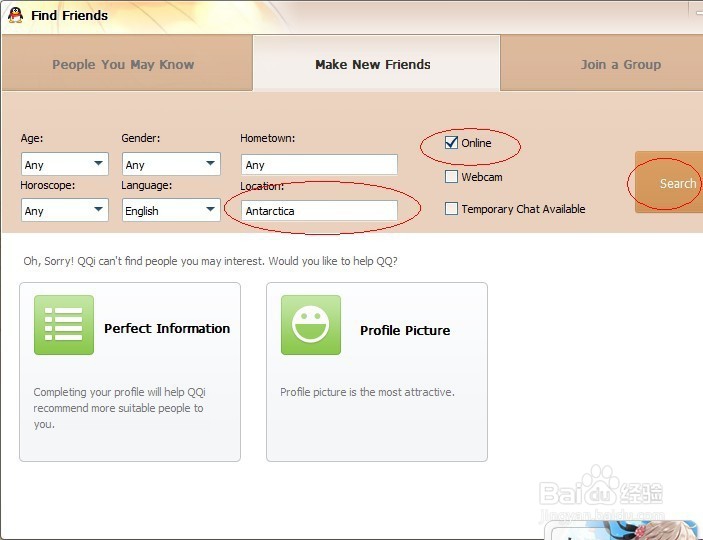703x540 pixels.
Task: Expand the Horoscope dropdown
Action: (65, 210)
